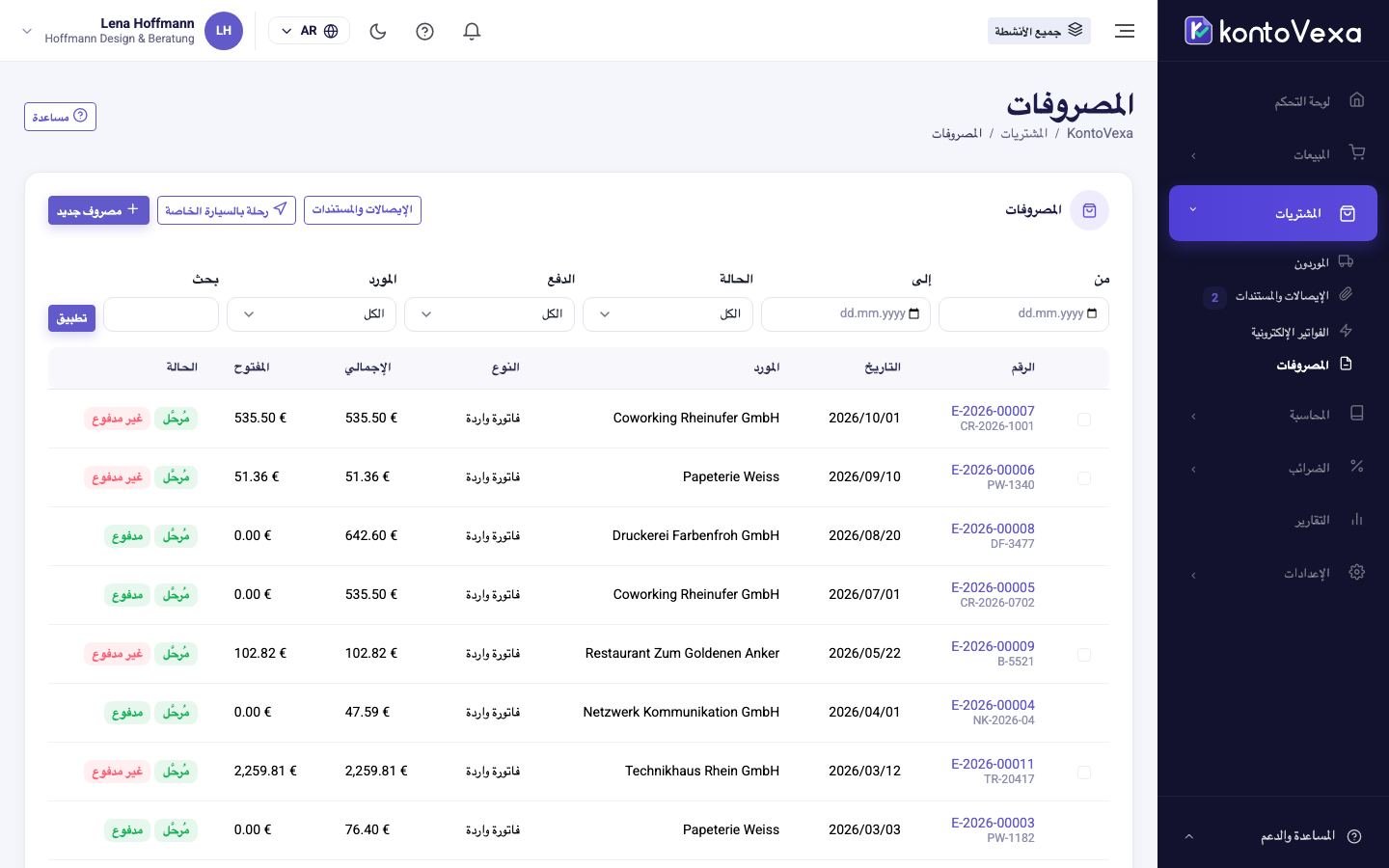Click the dashboard home icon in sidebar
The width and height of the screenshot is (1389, 868).
coord(1356,100)
